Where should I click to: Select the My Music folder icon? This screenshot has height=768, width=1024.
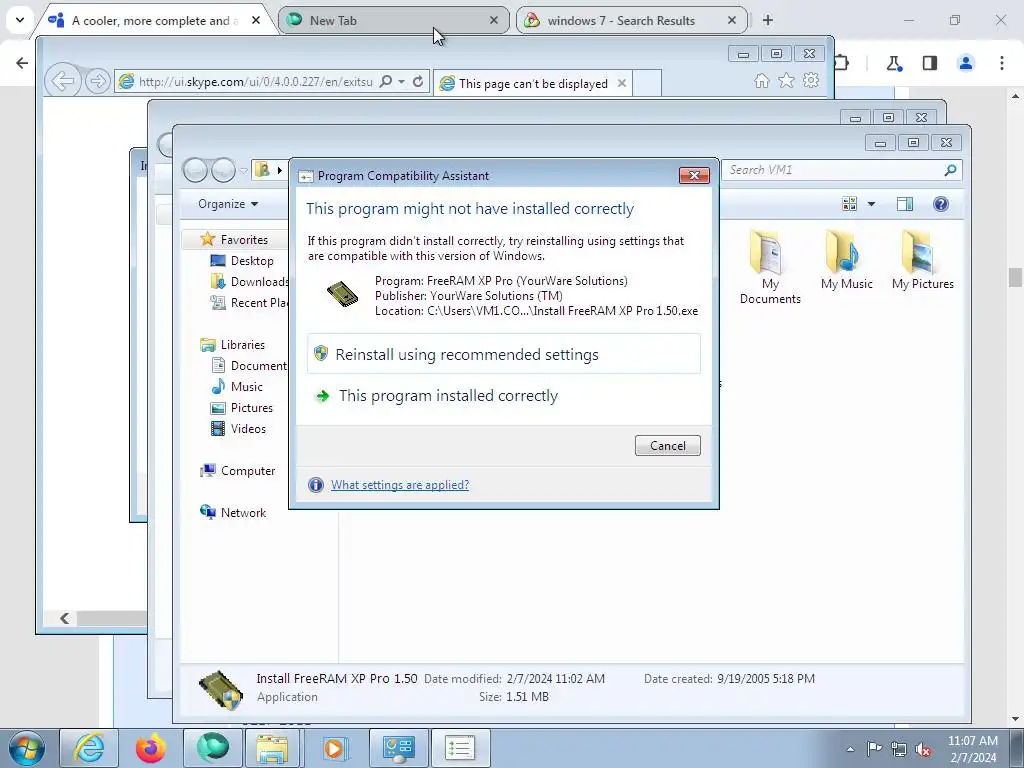pos(847,260)
